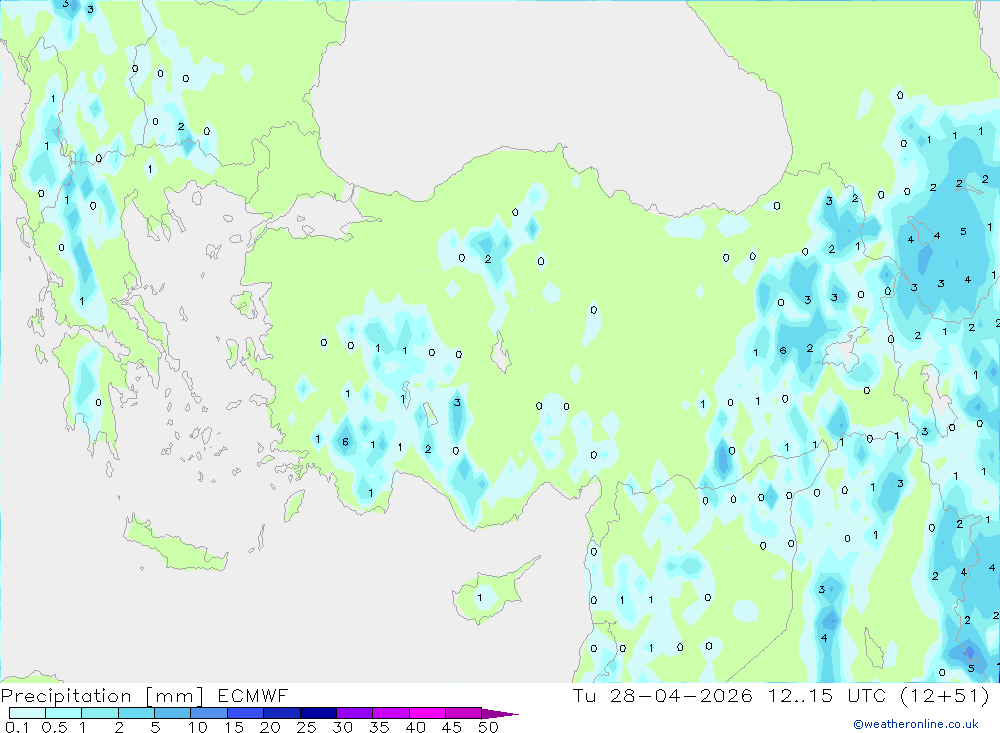Click the above-50 mm arrow tip of legend
The width and height of the screenshot is (1000, 733).
coord(501,714)
